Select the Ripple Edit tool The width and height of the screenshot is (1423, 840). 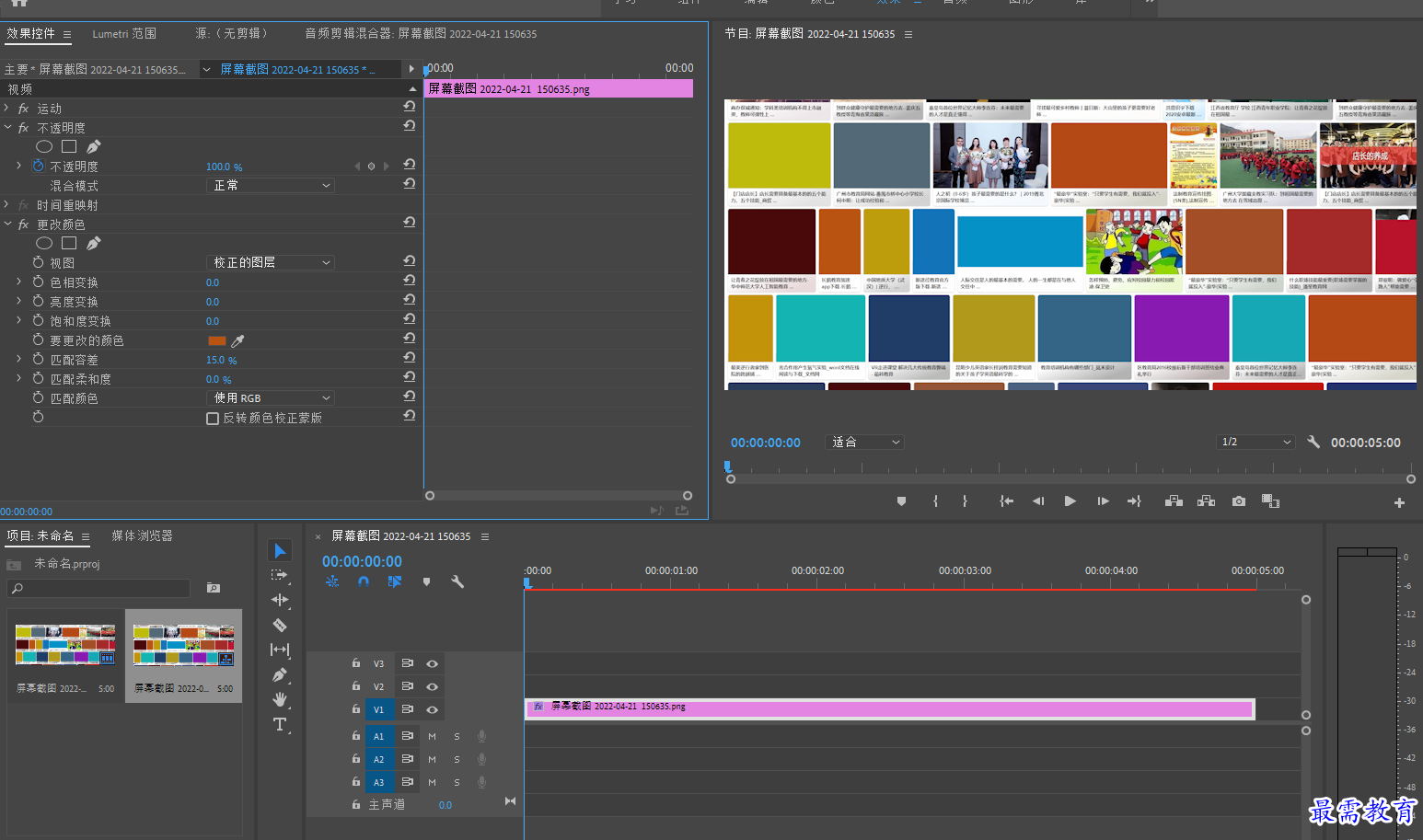point(280,600)
